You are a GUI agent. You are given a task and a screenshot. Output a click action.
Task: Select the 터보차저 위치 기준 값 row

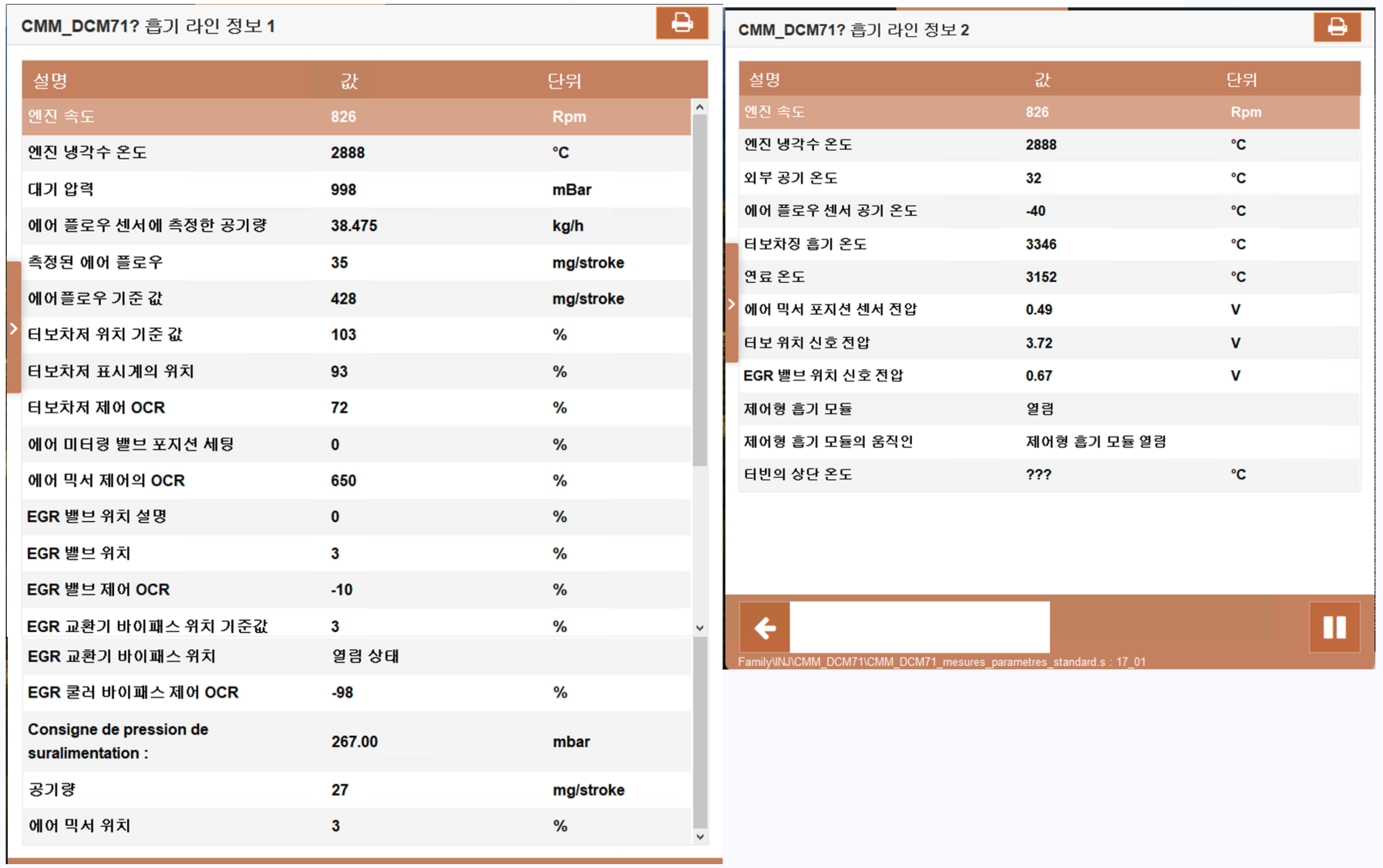pos(356,335)
